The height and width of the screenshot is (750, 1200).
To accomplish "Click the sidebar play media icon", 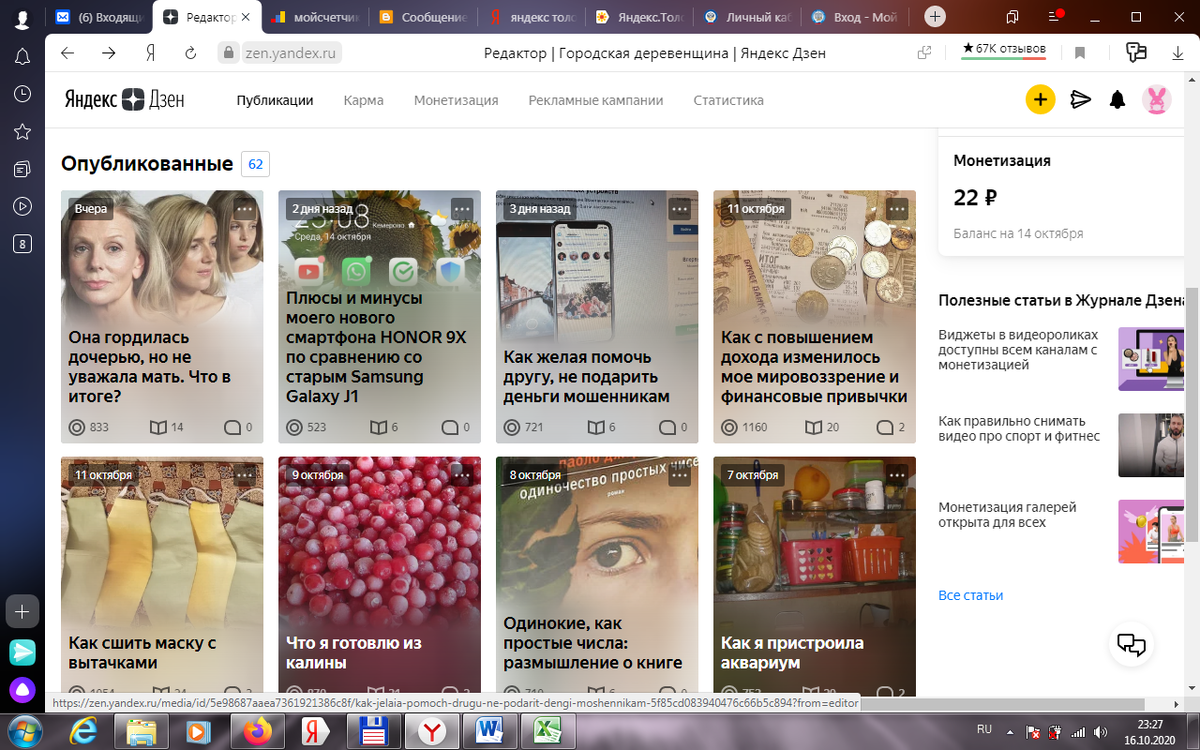I will click(22, 207).
